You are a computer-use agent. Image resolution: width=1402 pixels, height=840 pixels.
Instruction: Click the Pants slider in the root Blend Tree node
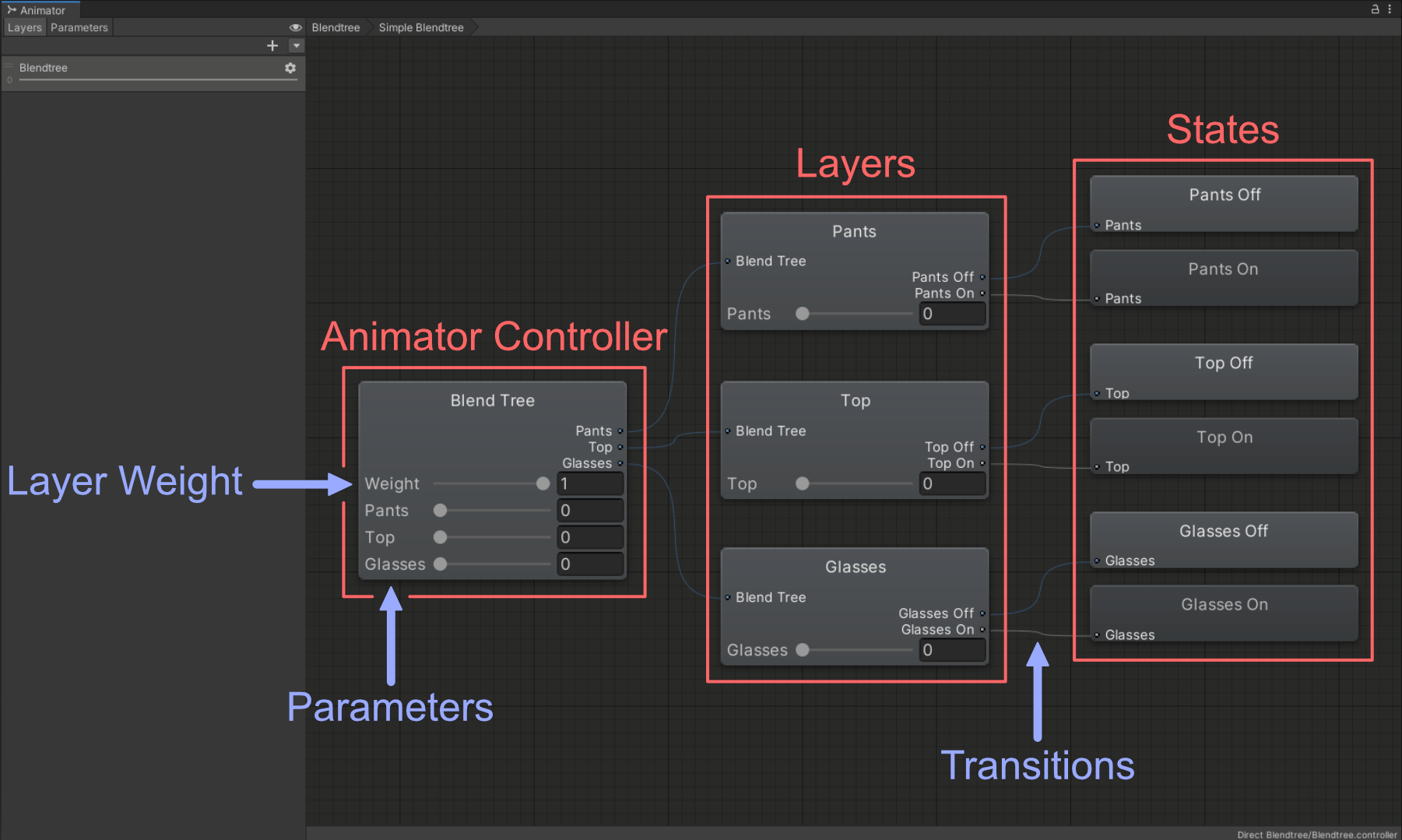click(x=492, y=511)
